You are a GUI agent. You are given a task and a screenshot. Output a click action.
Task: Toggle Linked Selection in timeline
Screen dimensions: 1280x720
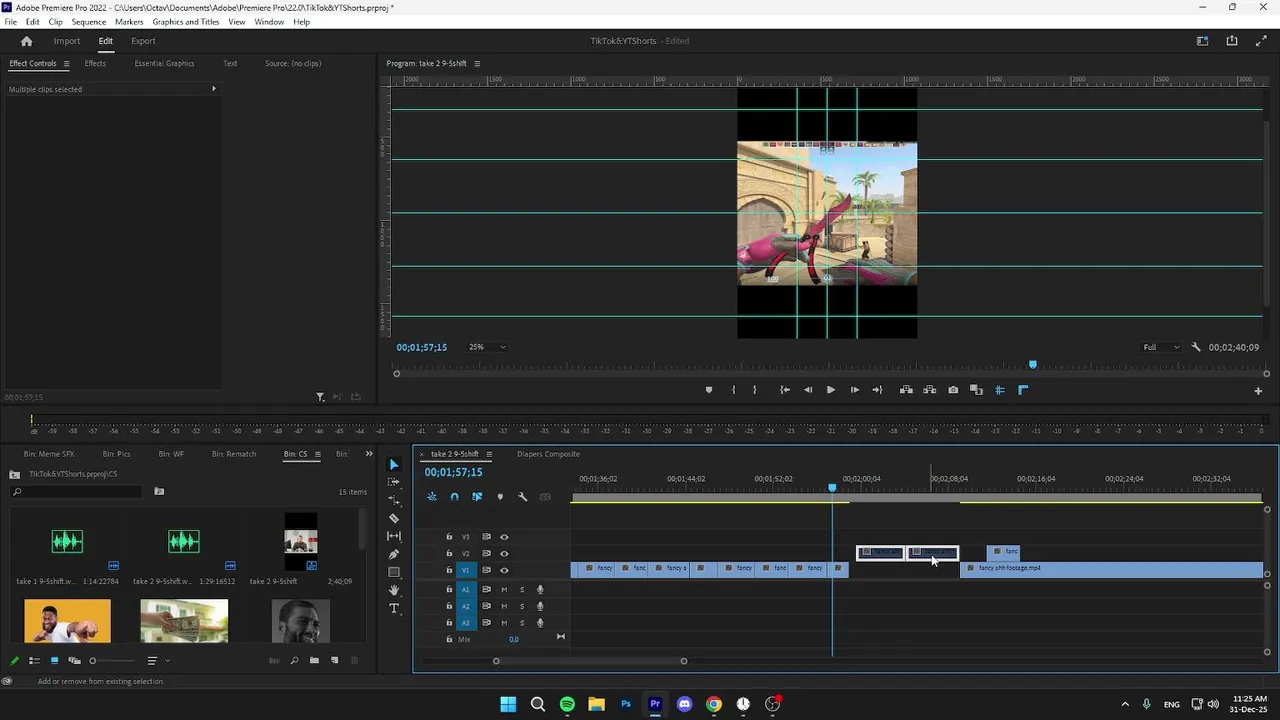click(477, 497)
